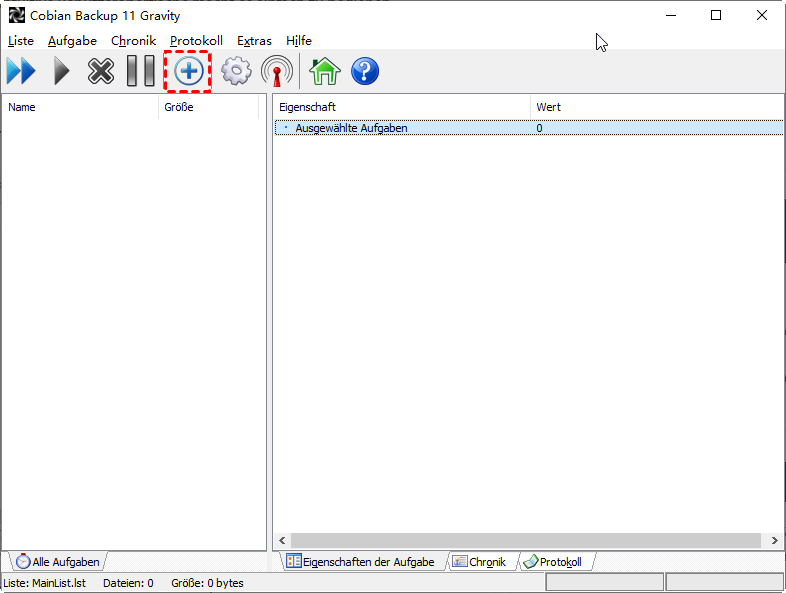Screen dimensions: 786x593
Task: Run all tasks with double-arrow icon
Action: point(21,72)
